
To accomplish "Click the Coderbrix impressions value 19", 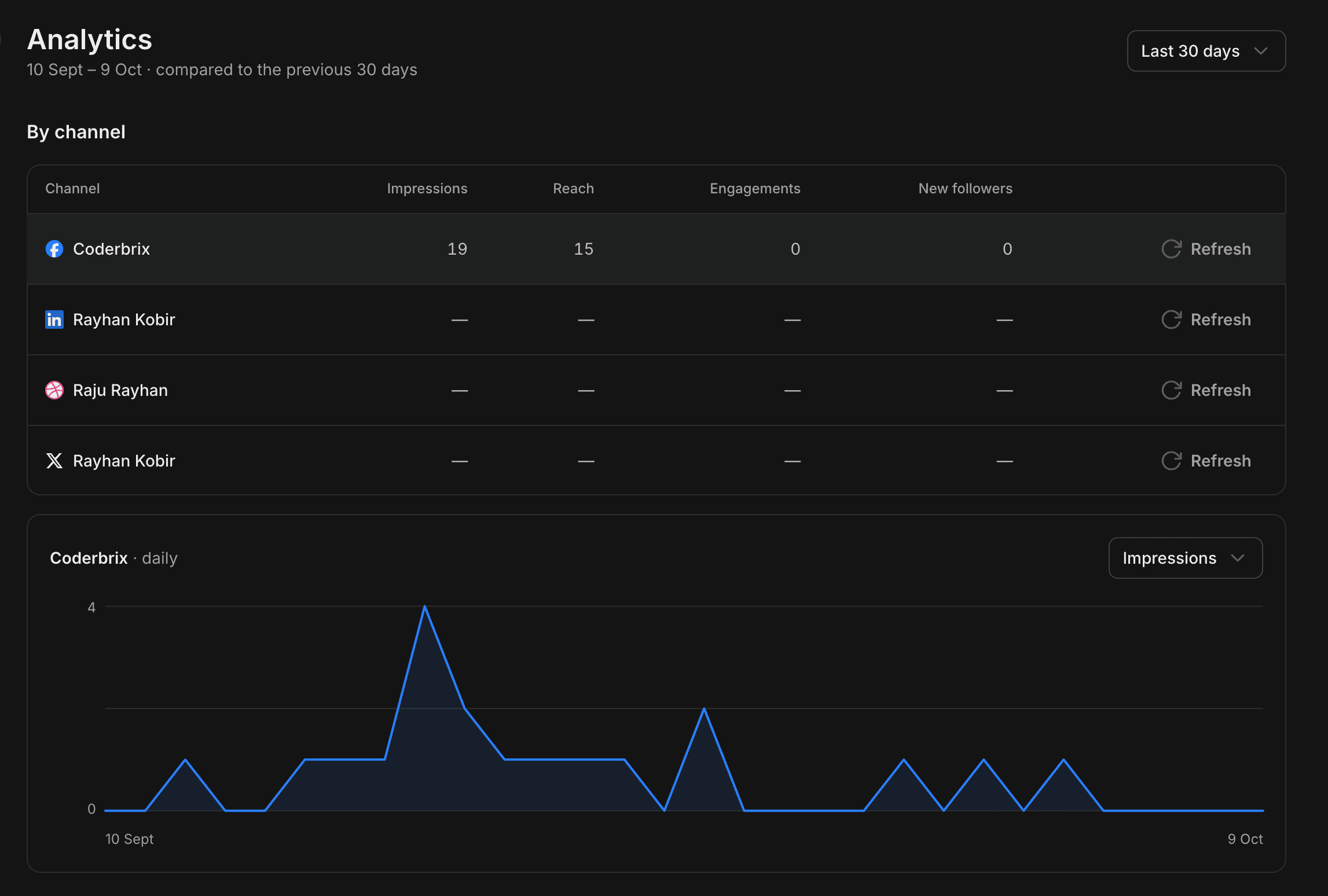I will [457, 249].
